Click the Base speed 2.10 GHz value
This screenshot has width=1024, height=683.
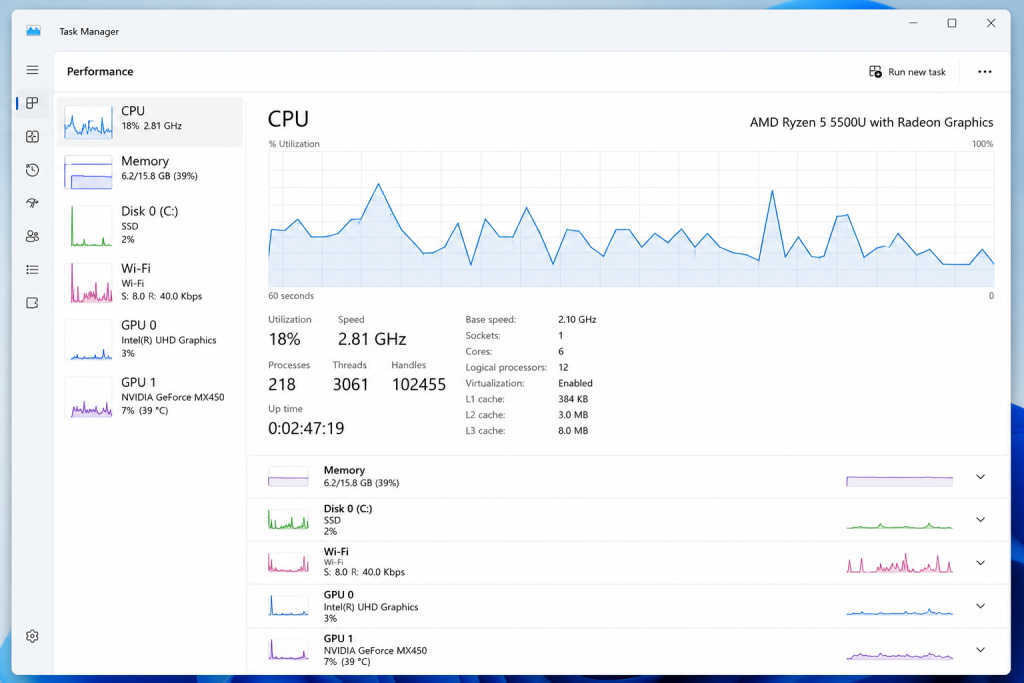pos(577,319)
